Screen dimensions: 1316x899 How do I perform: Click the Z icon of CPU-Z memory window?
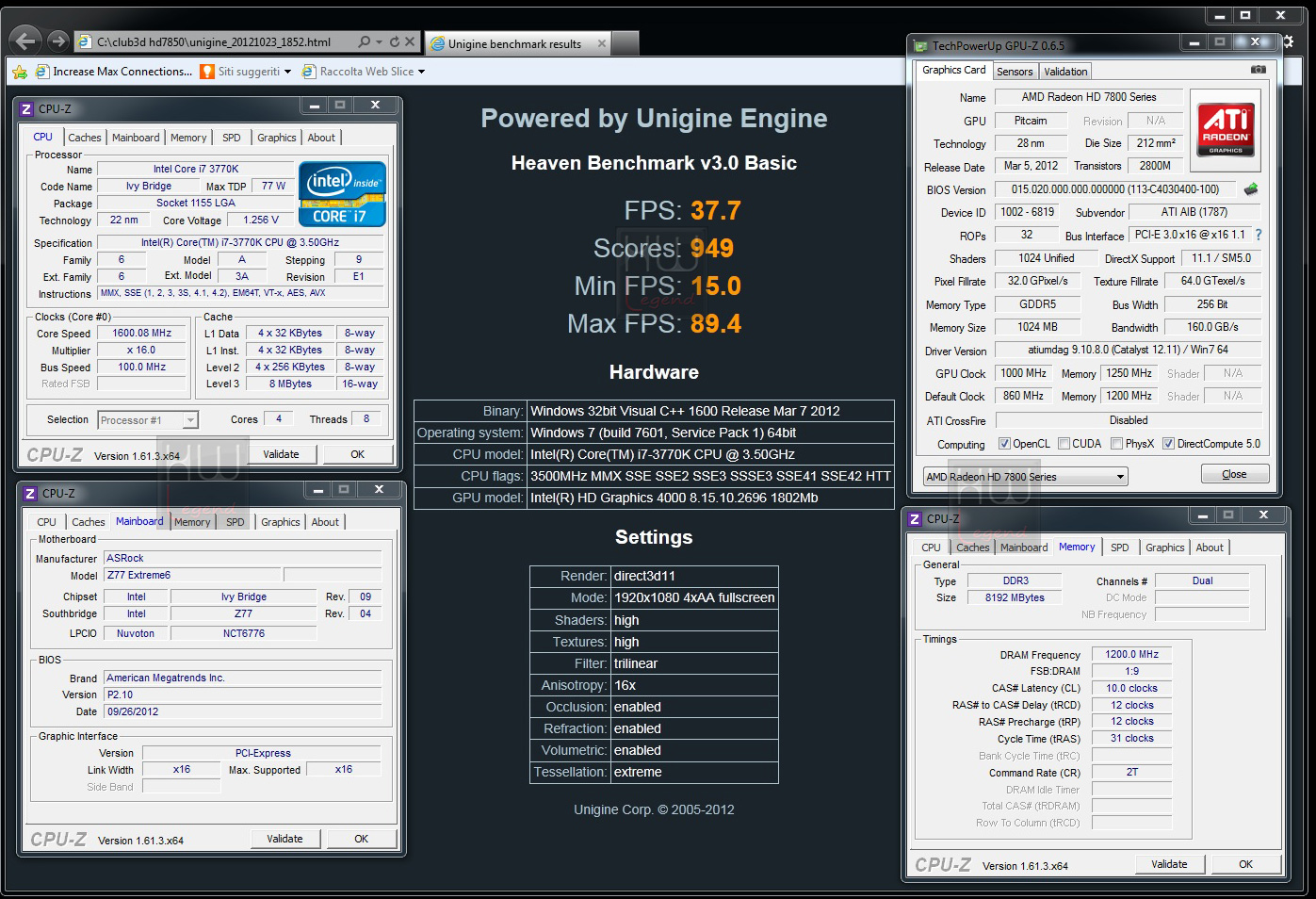point(915,519)
